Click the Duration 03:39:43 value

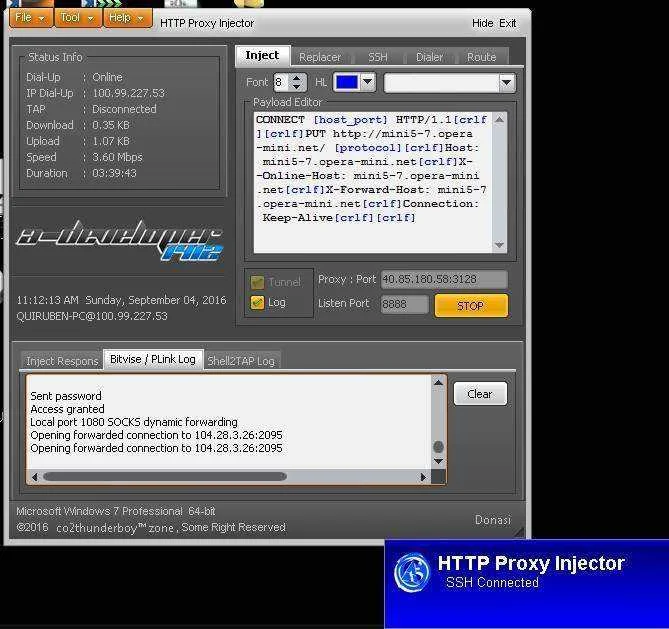[114, 173]
